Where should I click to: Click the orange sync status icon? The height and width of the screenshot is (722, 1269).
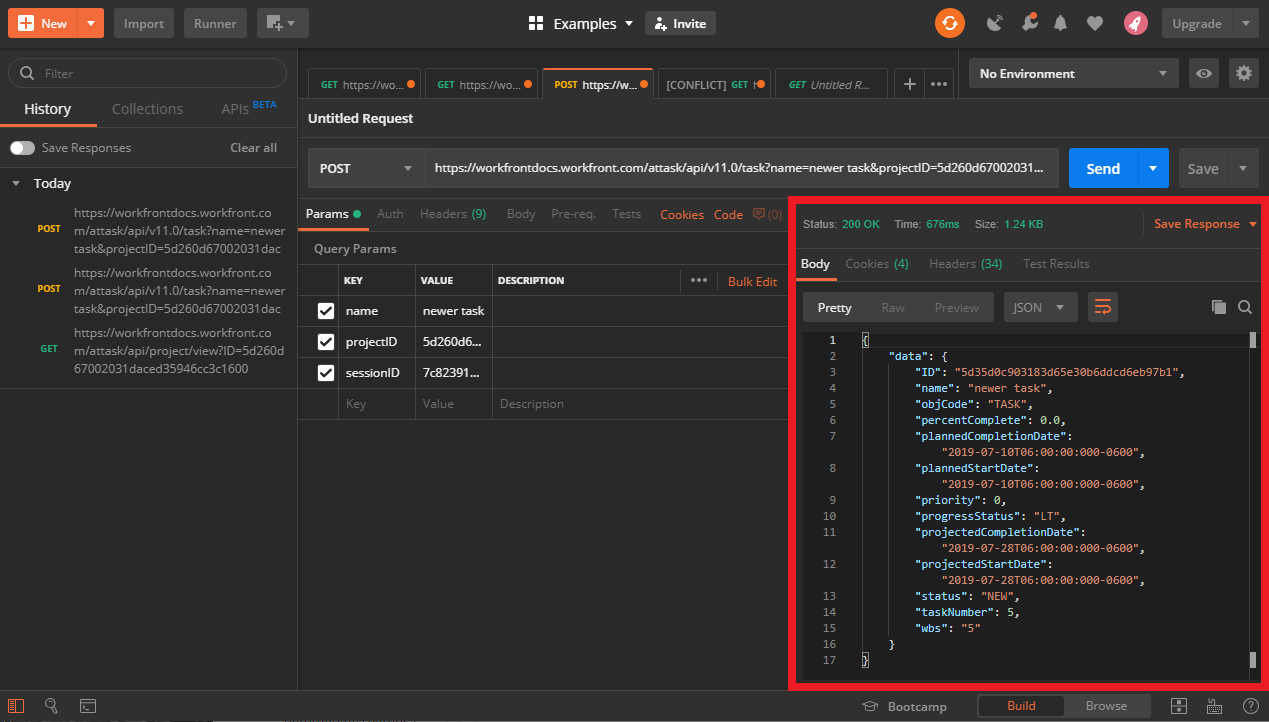tap(950, 23)
